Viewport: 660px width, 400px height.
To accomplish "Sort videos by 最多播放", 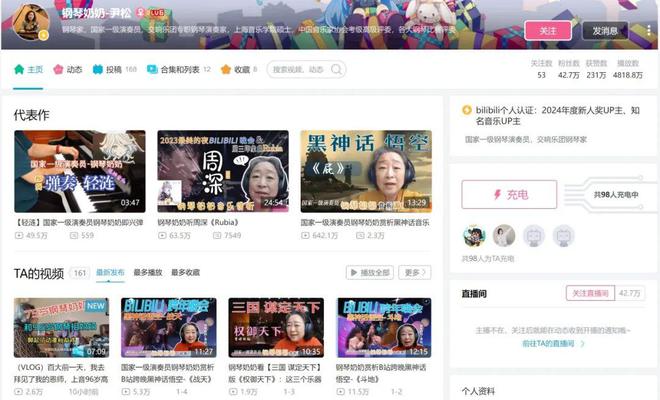I will pyautogui.click(x=148, y=272).
